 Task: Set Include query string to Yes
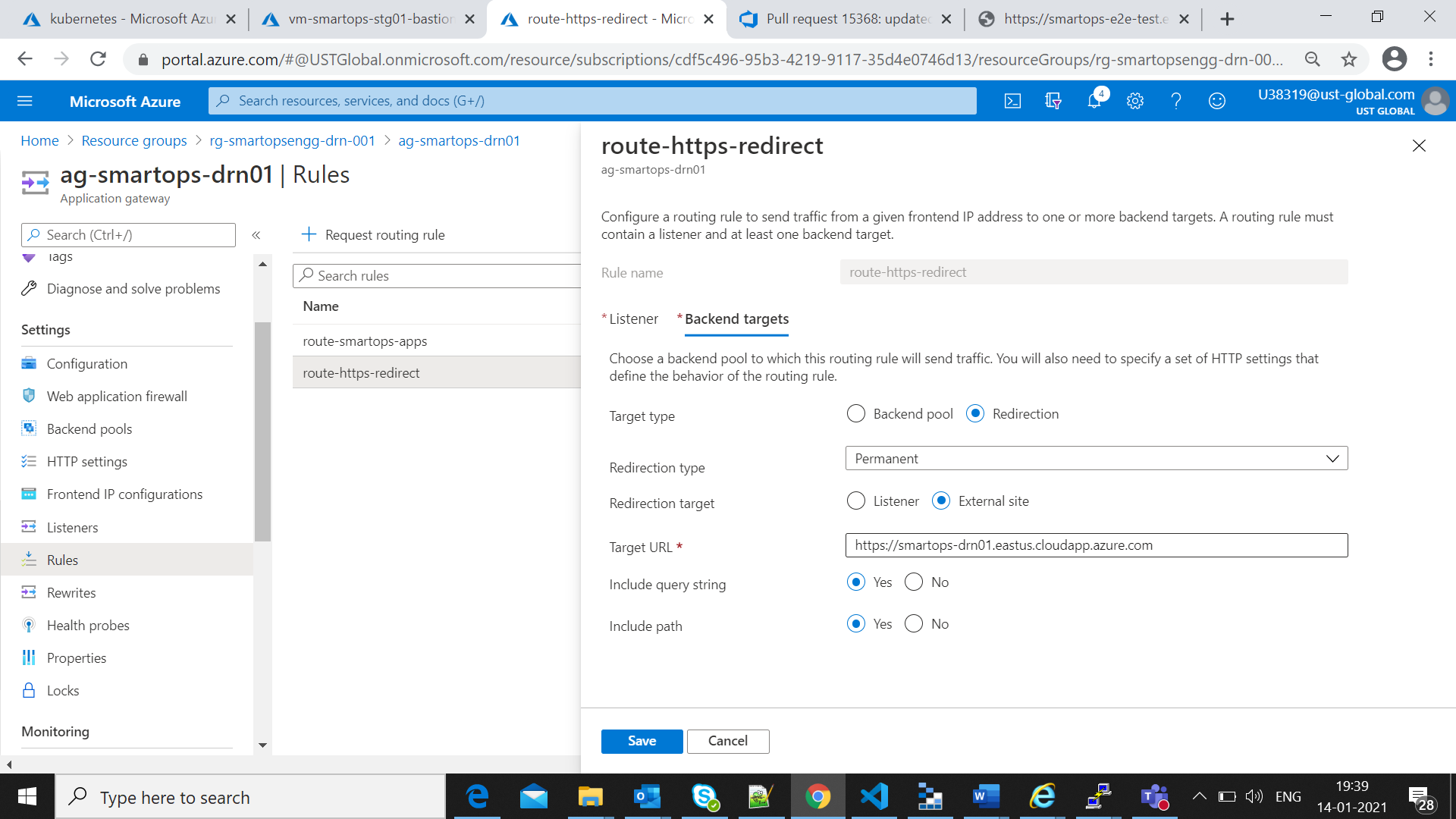856,582
